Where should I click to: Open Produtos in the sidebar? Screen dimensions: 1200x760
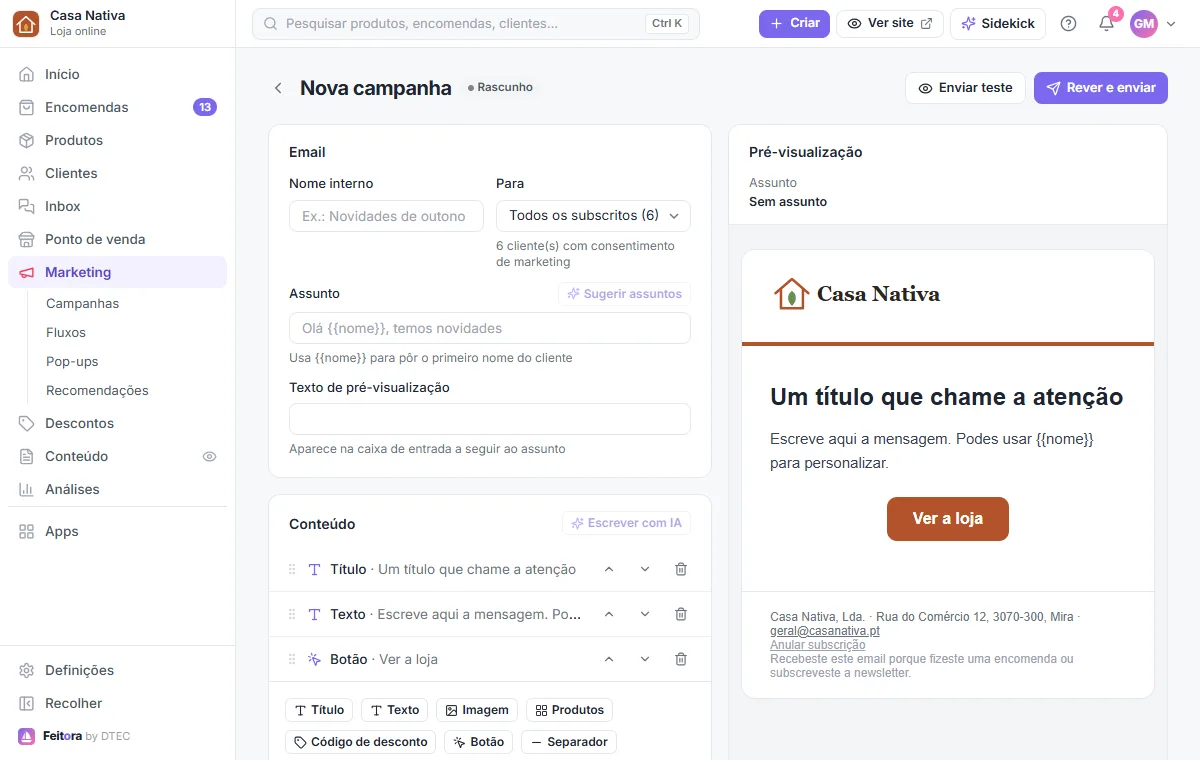pos(118,140)
